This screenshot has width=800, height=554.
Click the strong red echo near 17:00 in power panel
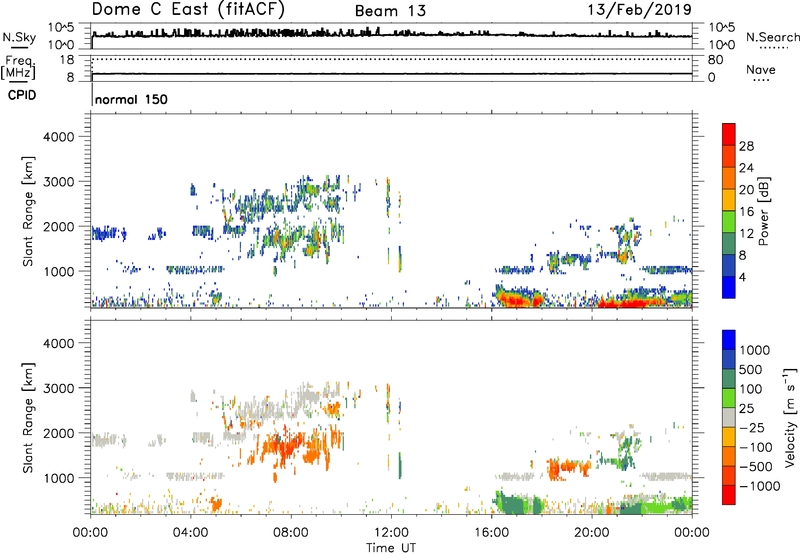pos(516,299)
